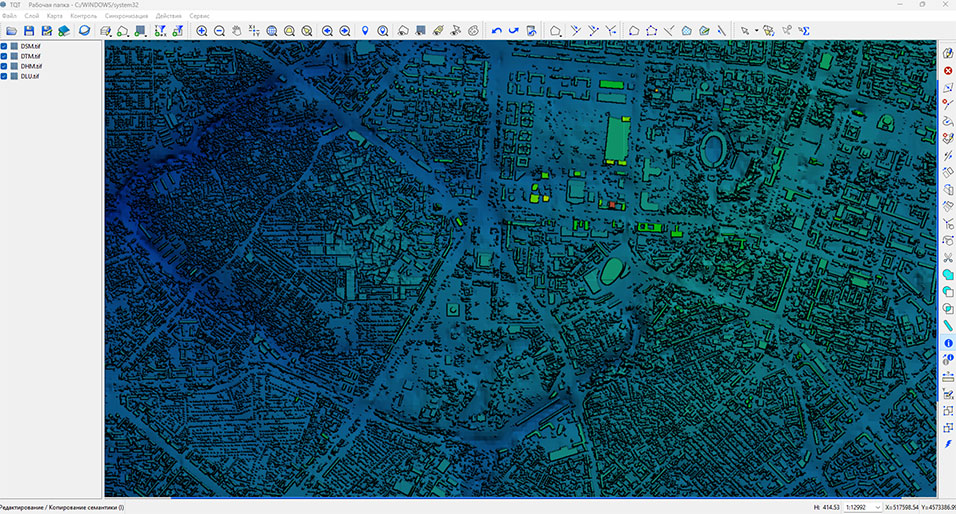Go to previous view arrow

[327, 30]
